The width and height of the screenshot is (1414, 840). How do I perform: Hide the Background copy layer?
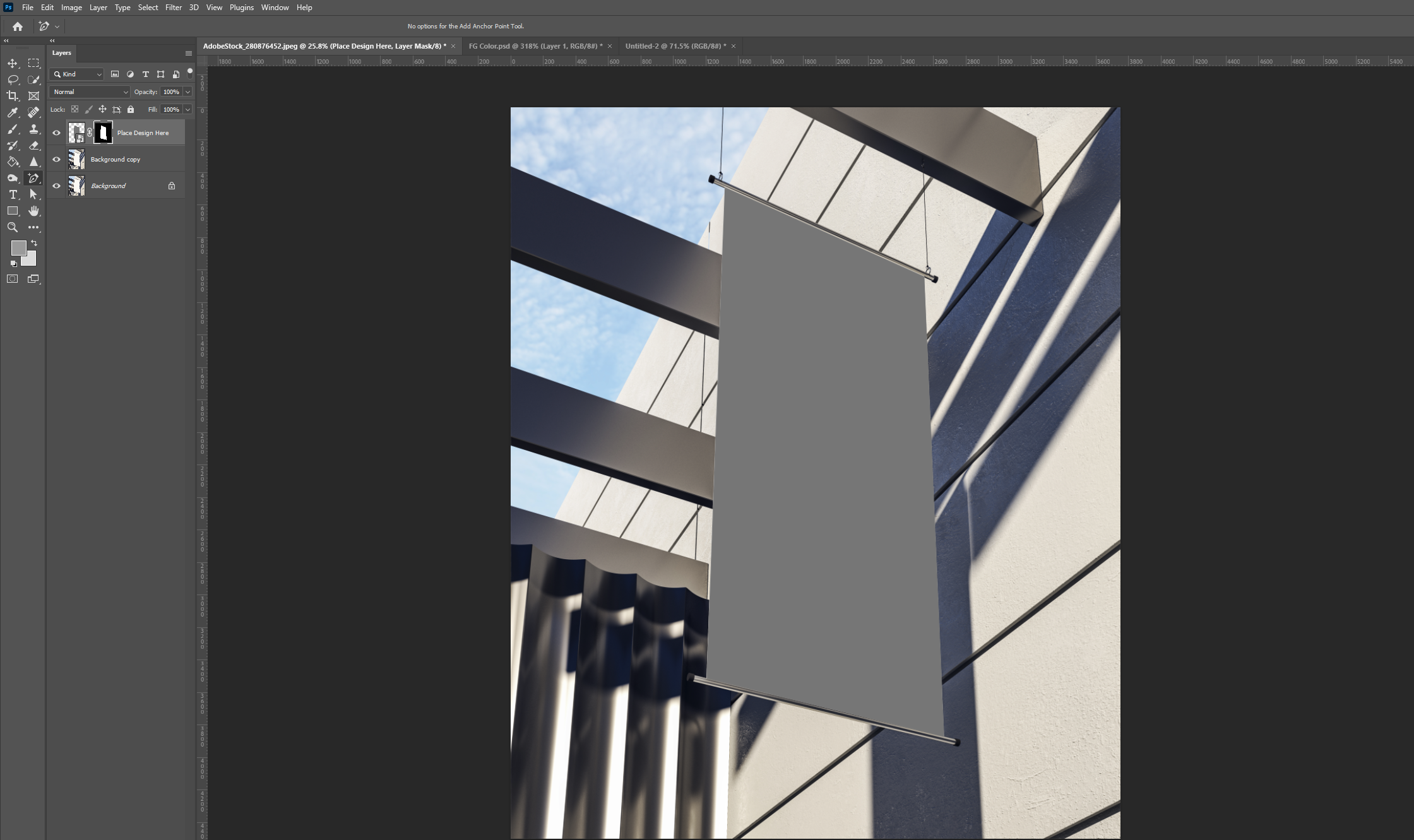(56, 159)
